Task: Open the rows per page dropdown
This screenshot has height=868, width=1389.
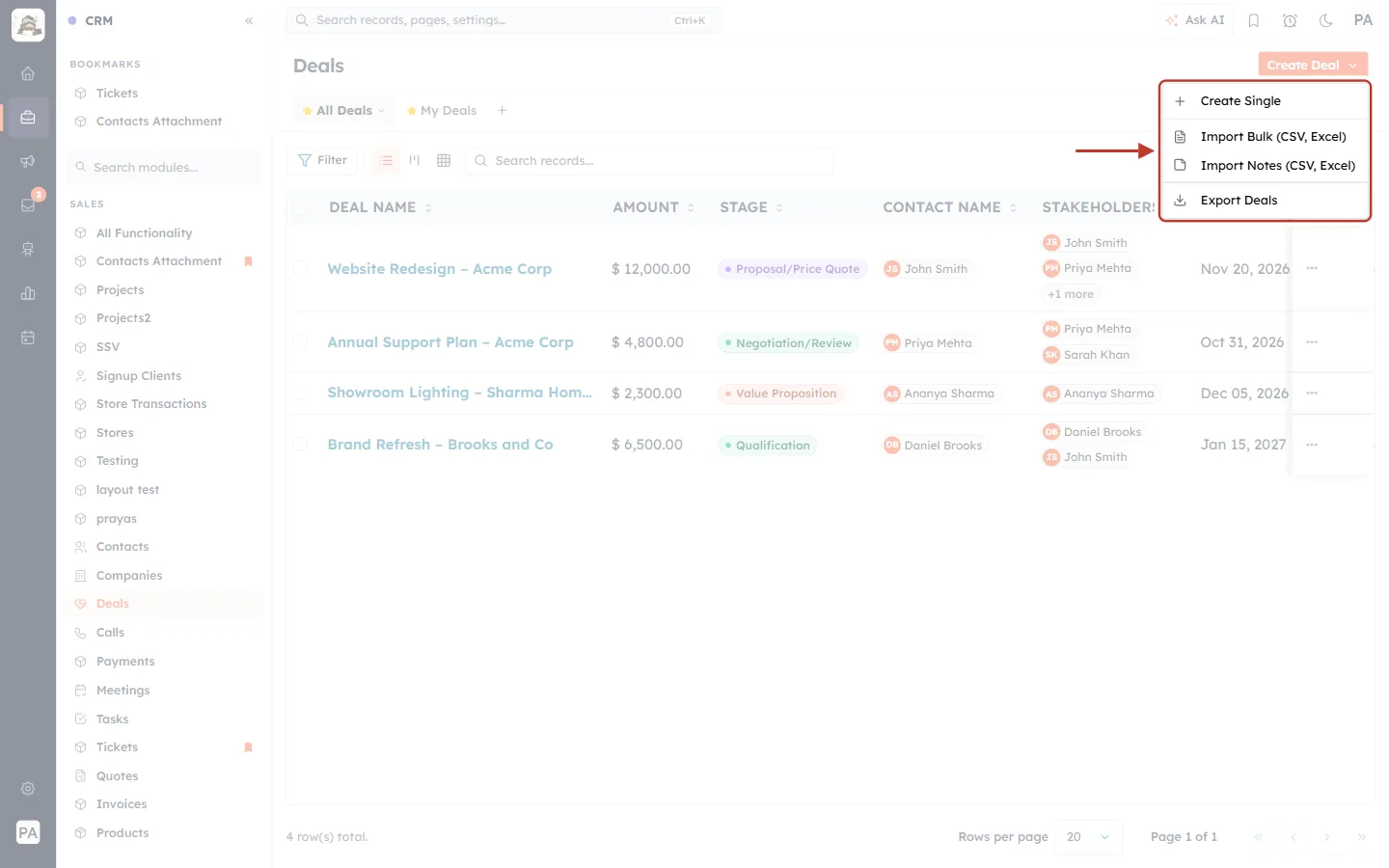Action: [1089, 836]
